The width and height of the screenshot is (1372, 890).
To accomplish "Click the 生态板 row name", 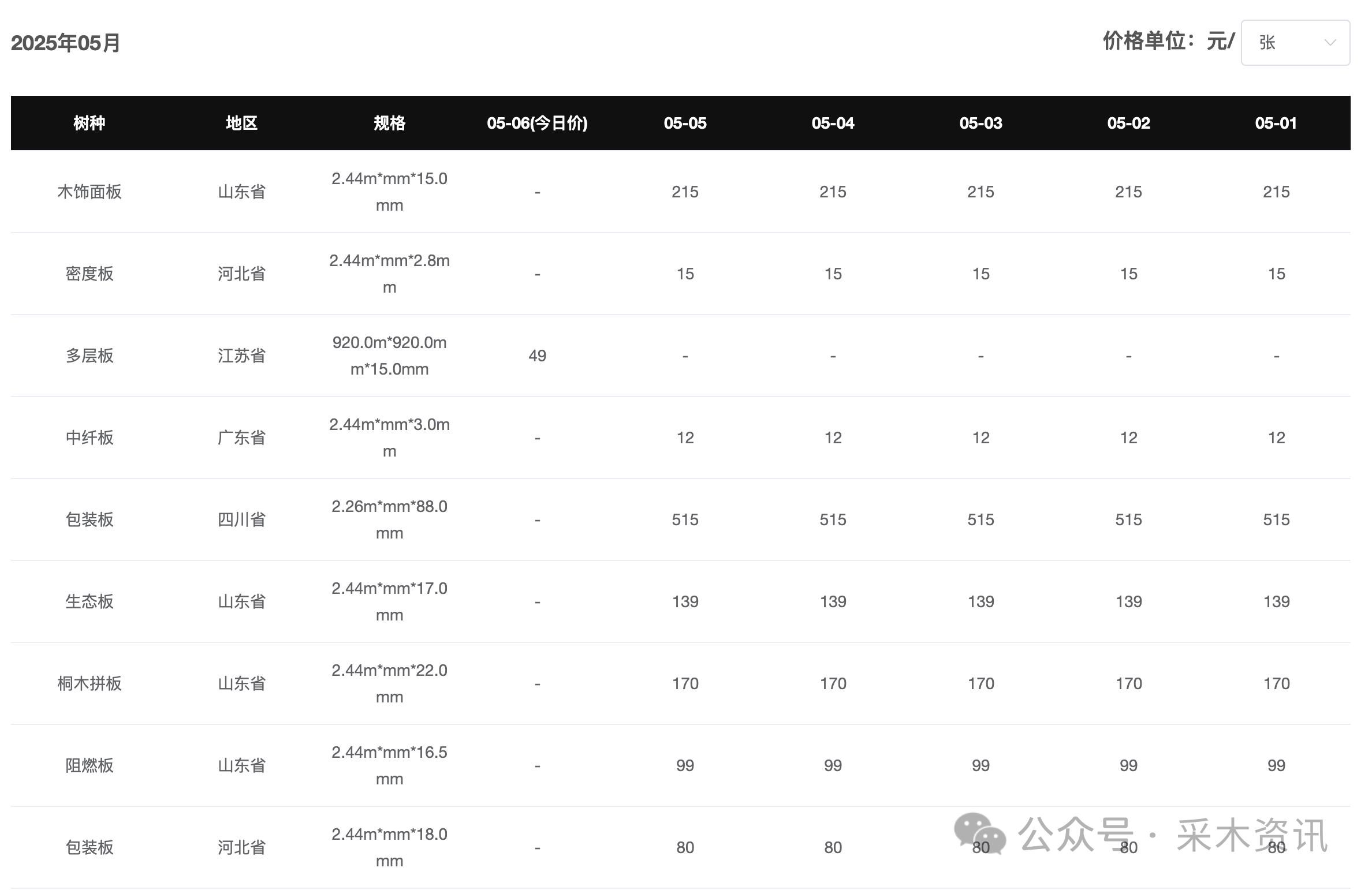I will click(90, 601).
